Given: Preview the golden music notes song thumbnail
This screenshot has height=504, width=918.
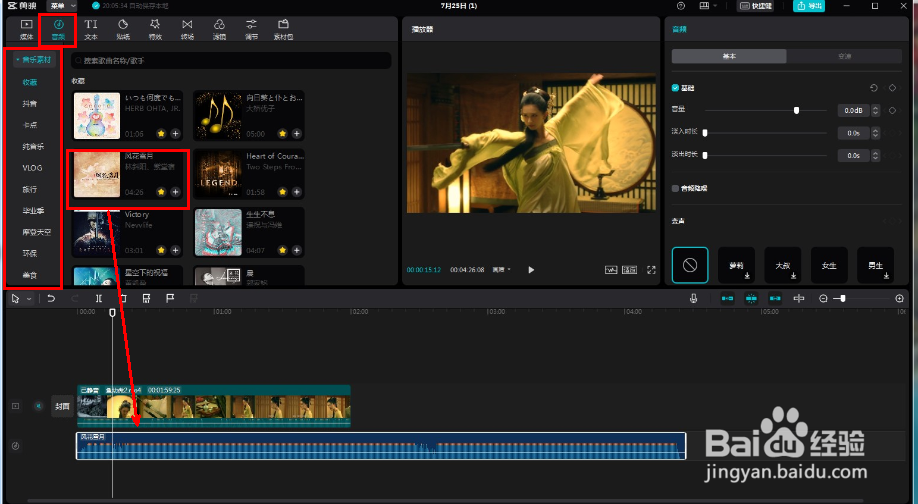Looking at the screenshot, I should point(218,115).
